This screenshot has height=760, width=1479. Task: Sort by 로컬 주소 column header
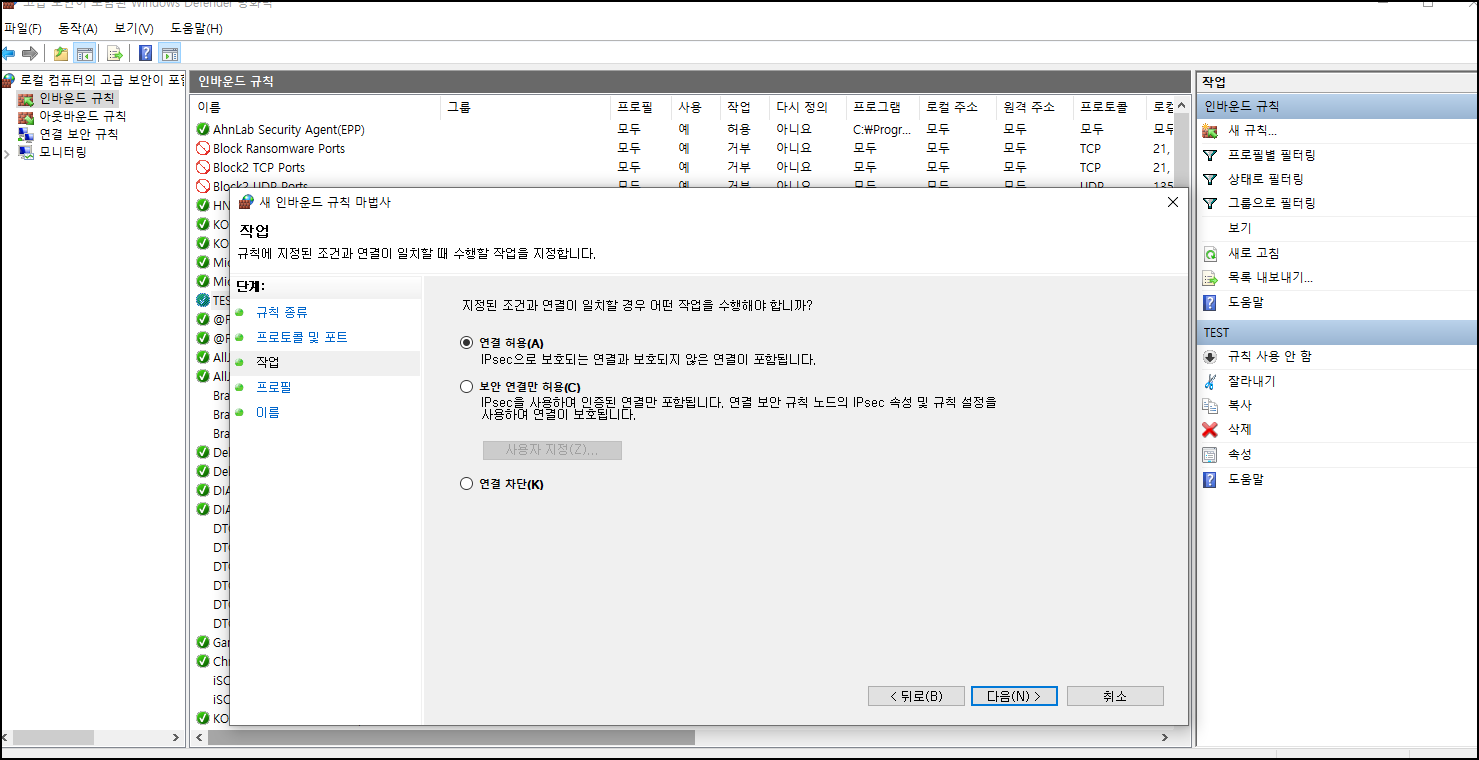[958, 107]
